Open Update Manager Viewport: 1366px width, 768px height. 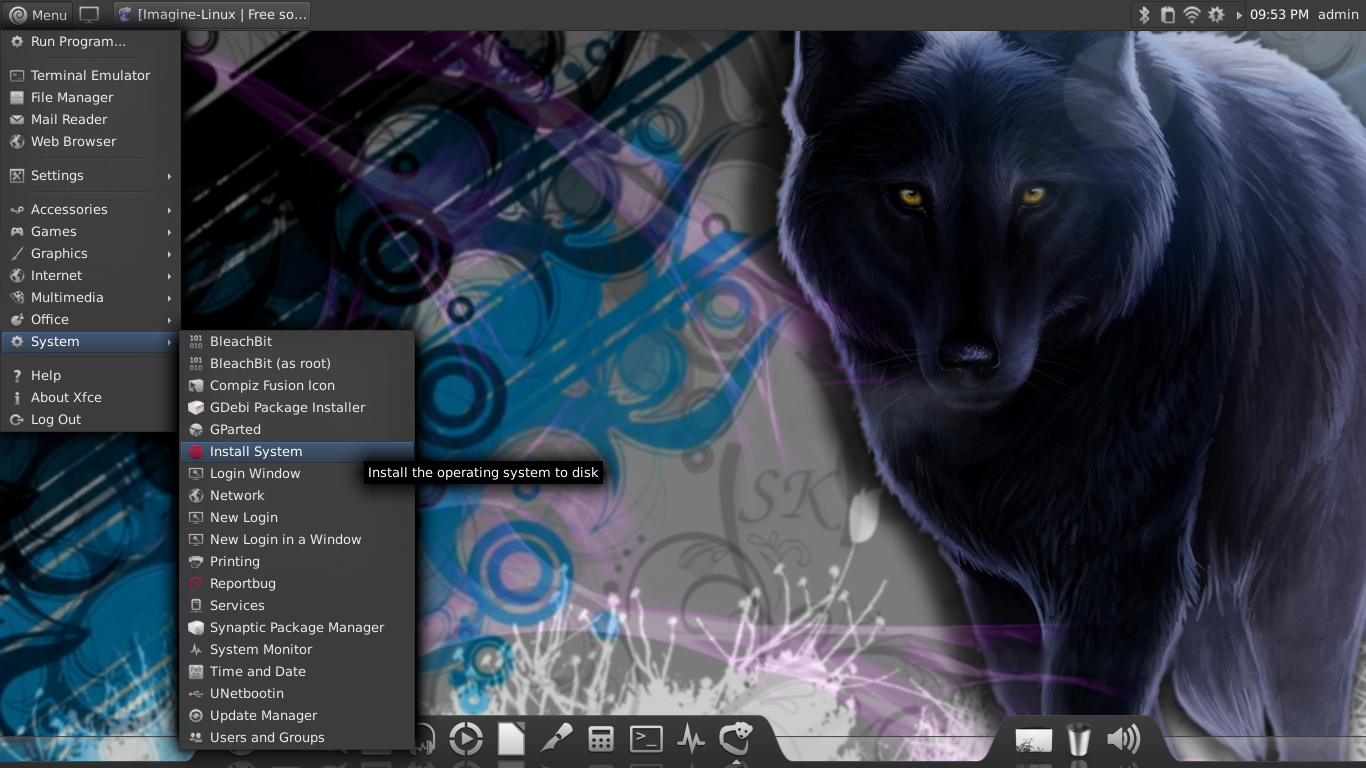click(297, 715)
